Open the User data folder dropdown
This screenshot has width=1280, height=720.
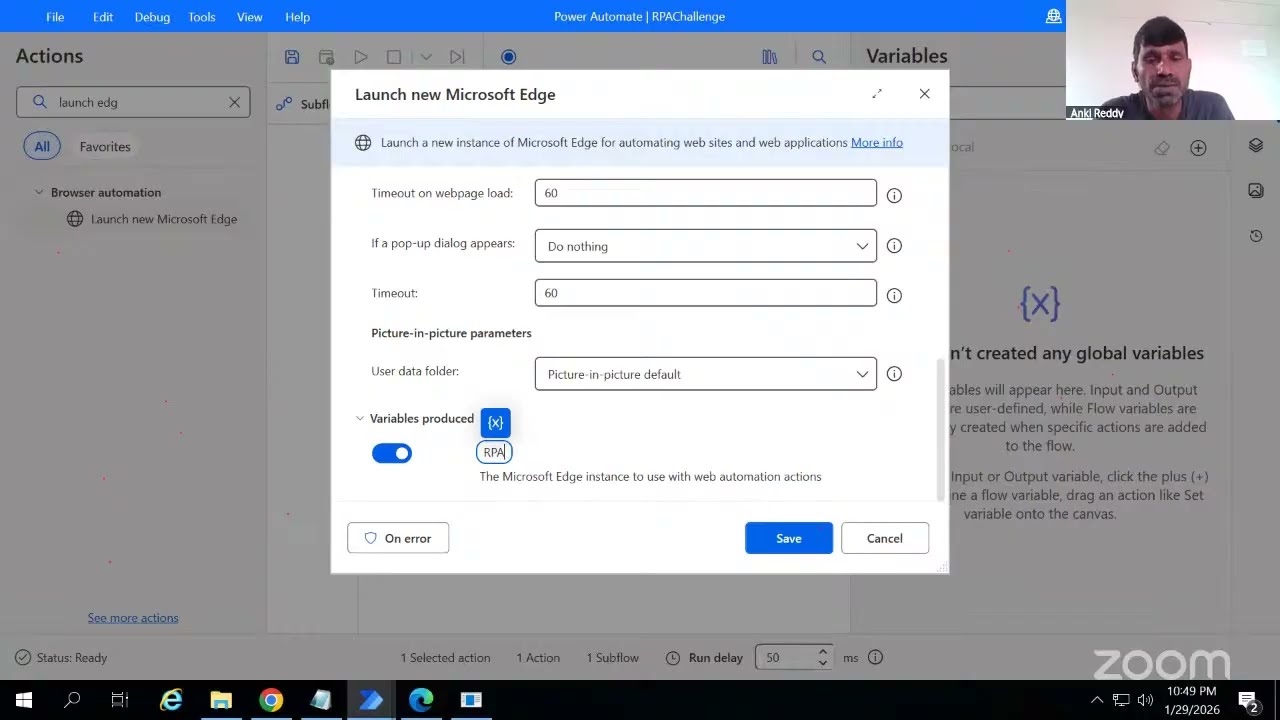tap(705, 374)
